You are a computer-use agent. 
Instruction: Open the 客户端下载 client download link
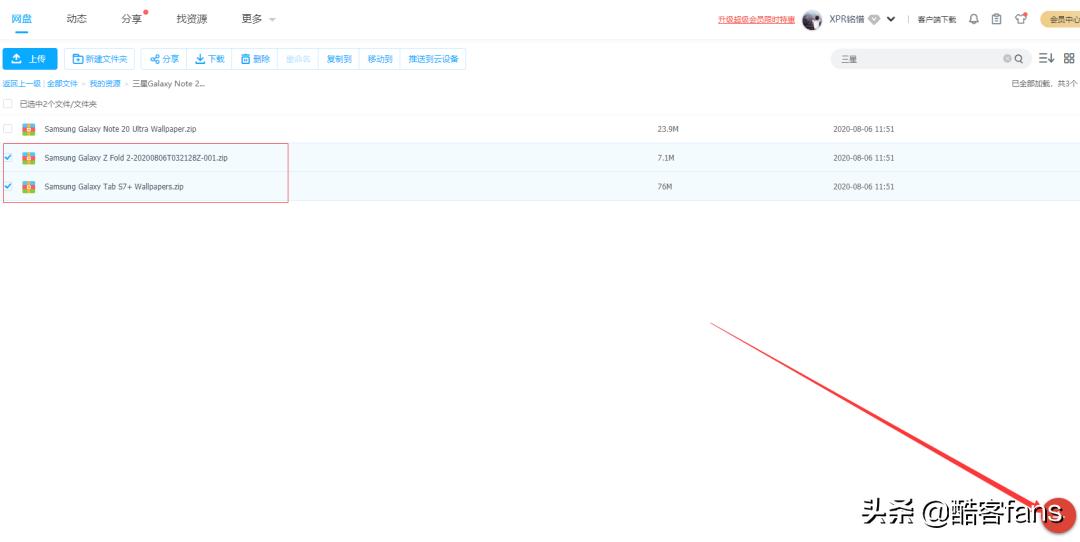[937, 19]
